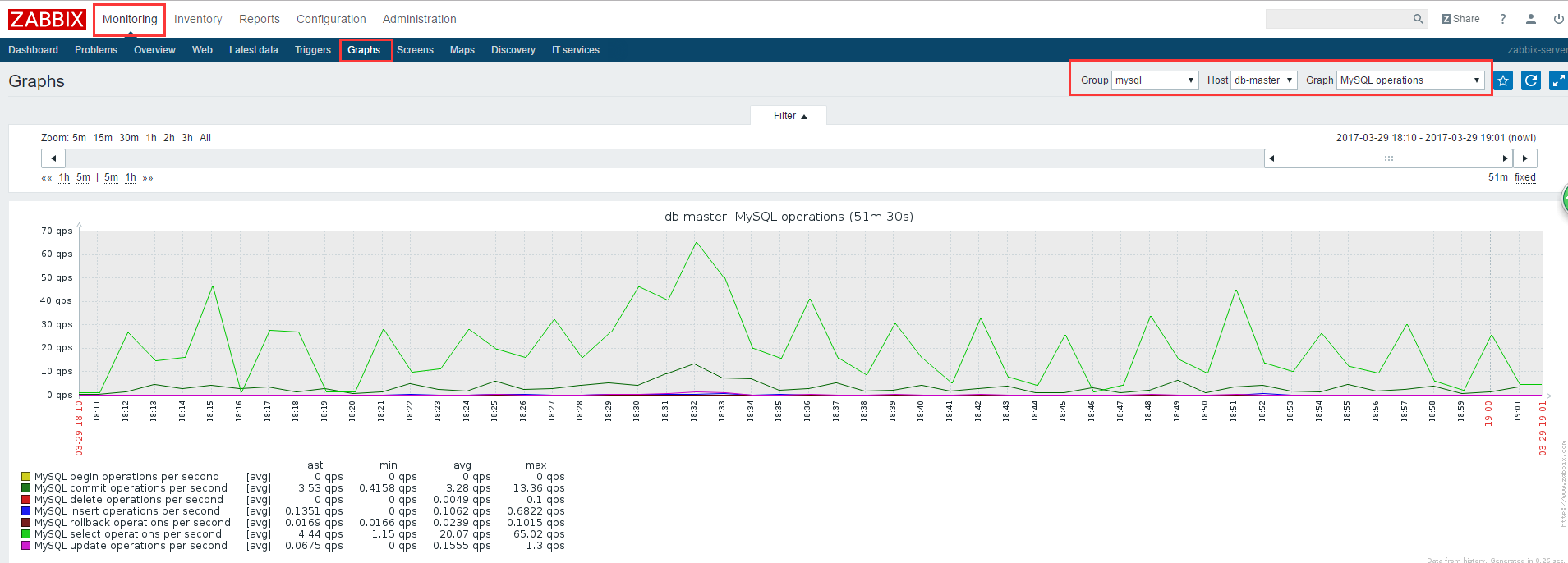Open the help question mark icon

click(x=1502, y=19)
